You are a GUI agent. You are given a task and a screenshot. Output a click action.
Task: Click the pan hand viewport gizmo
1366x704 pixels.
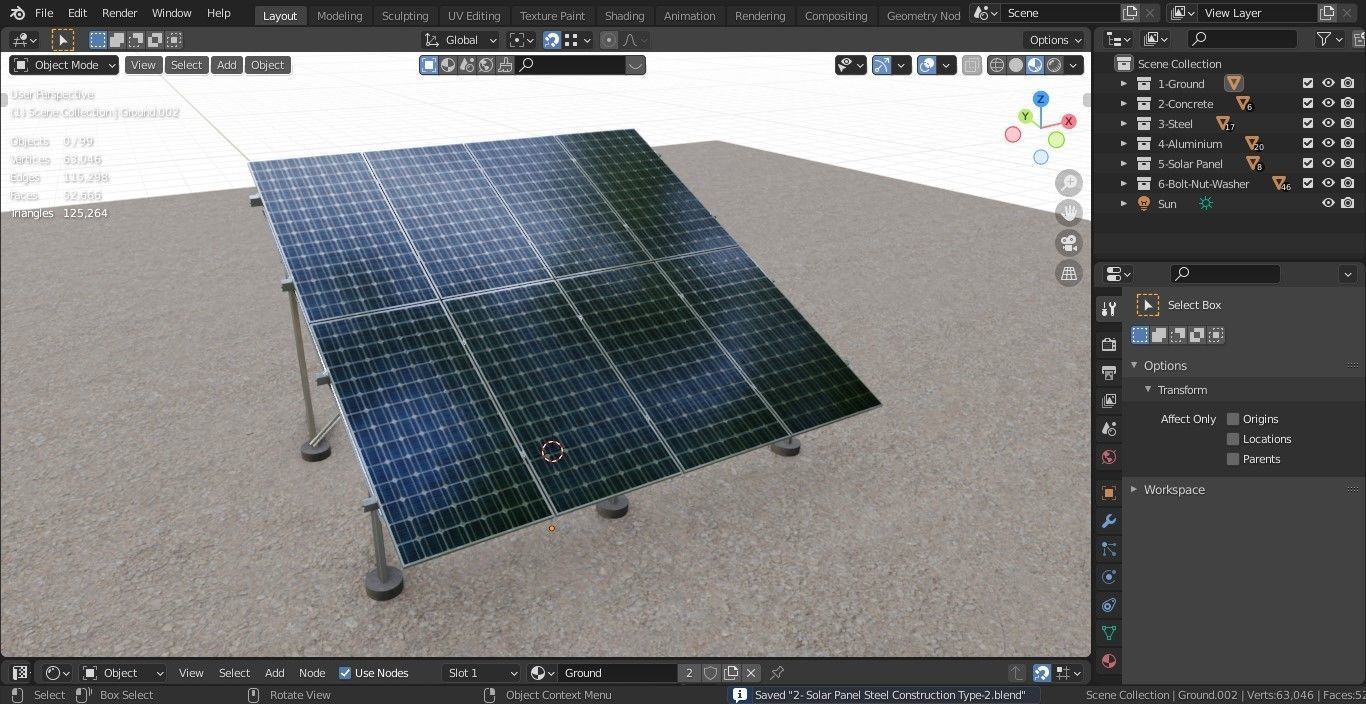[1069, 213]
